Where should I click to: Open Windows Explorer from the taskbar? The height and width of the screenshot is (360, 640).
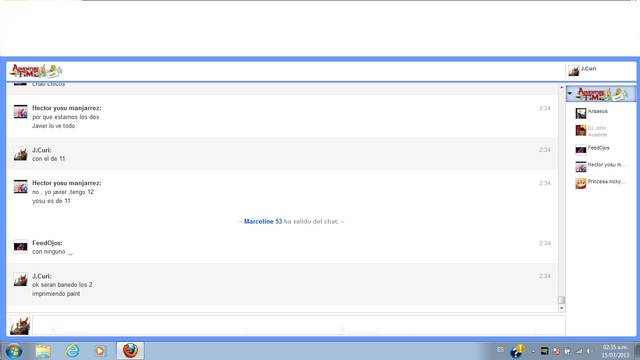point(43,351)
